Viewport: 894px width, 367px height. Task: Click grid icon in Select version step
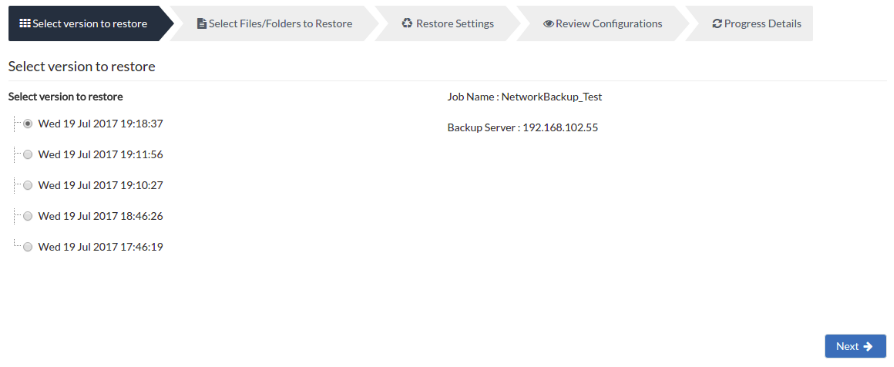(25, 23)
